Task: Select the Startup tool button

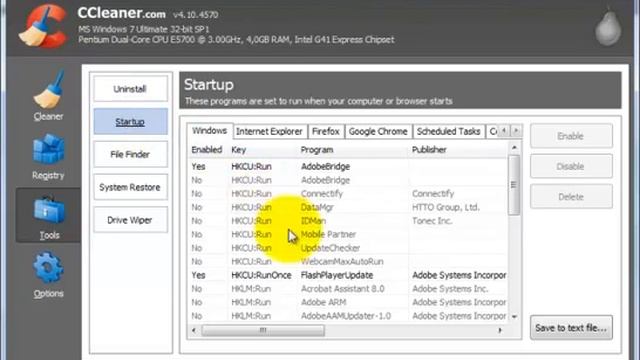Action: pyautogui.click(x=130, y=122)
